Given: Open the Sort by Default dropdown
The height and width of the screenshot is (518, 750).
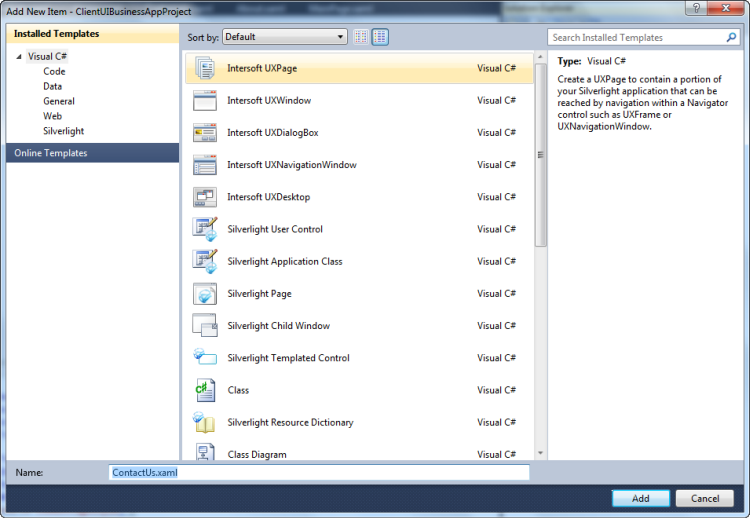Looking at the screenshot, I should (285, 37).
